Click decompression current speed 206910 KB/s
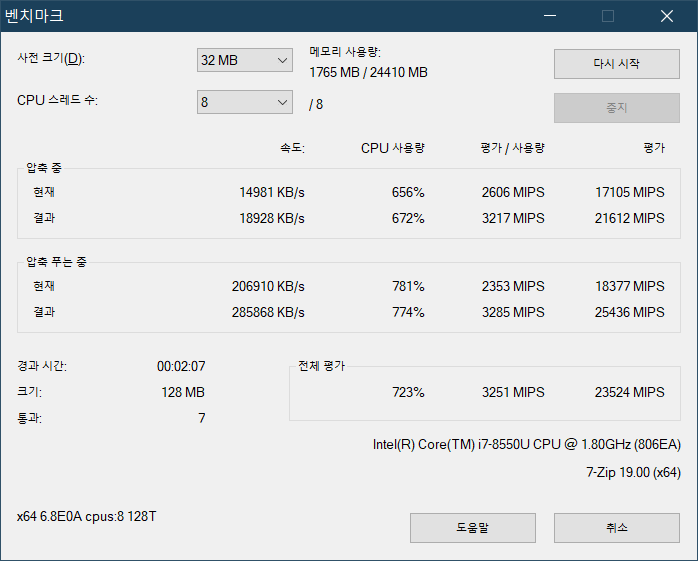Screen dimensions: 698x561 click(x=268, y=286)
